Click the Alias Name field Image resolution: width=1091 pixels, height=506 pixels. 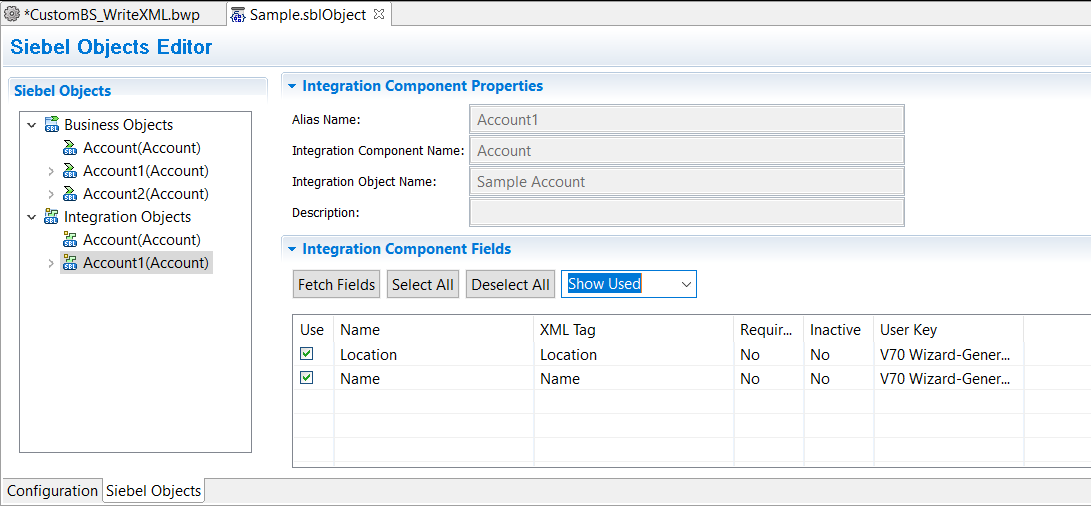tap(687, 119)
